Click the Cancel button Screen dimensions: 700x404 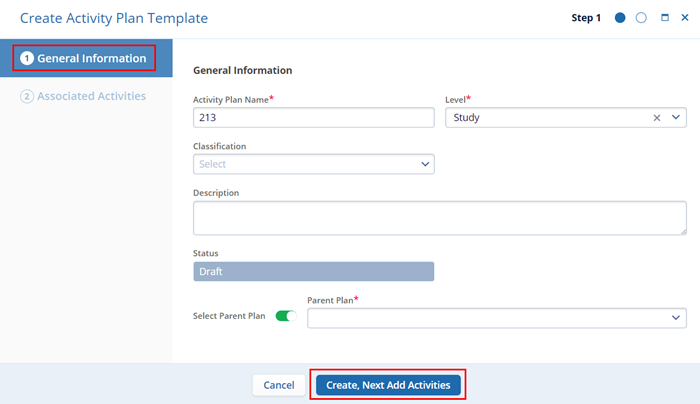tap(278, 385)
